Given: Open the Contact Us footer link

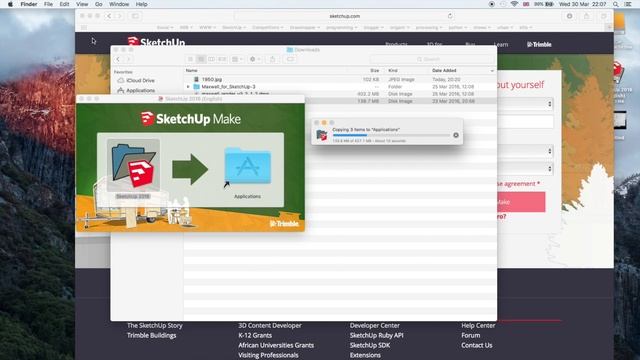Looking at the screenshot, I should tap(477, 345).
